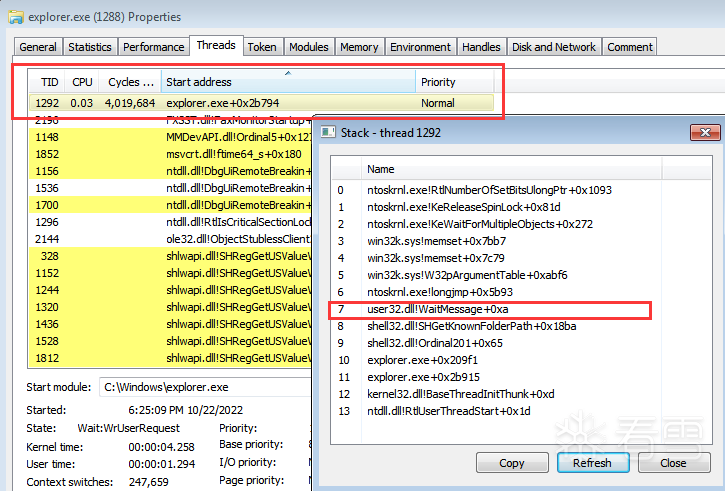Sort threads by CPU column header
This screenshot has height=491, width=725.
point(82,82)
